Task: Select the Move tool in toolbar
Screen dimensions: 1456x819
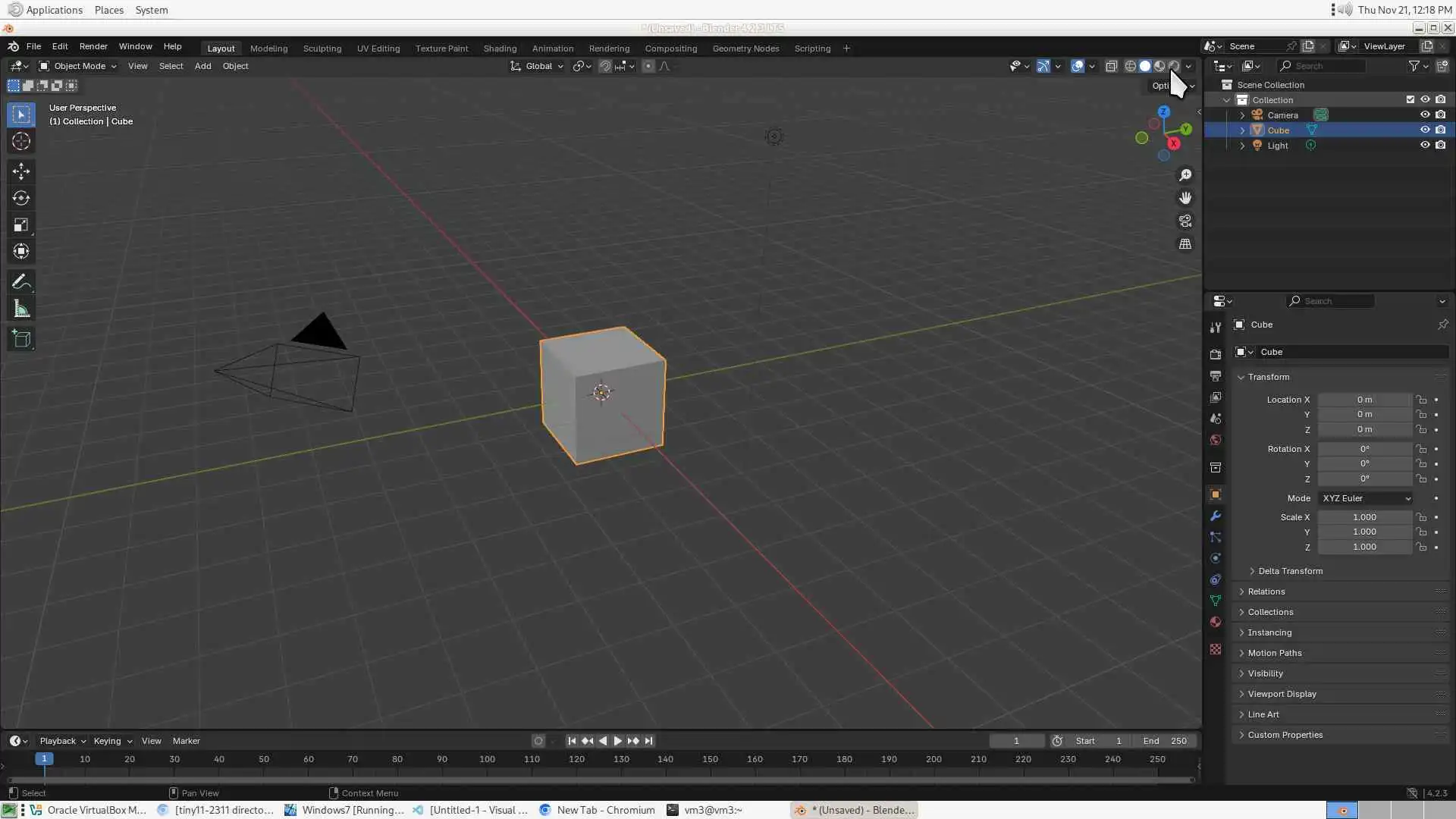Action: click(x=21, y=171)
